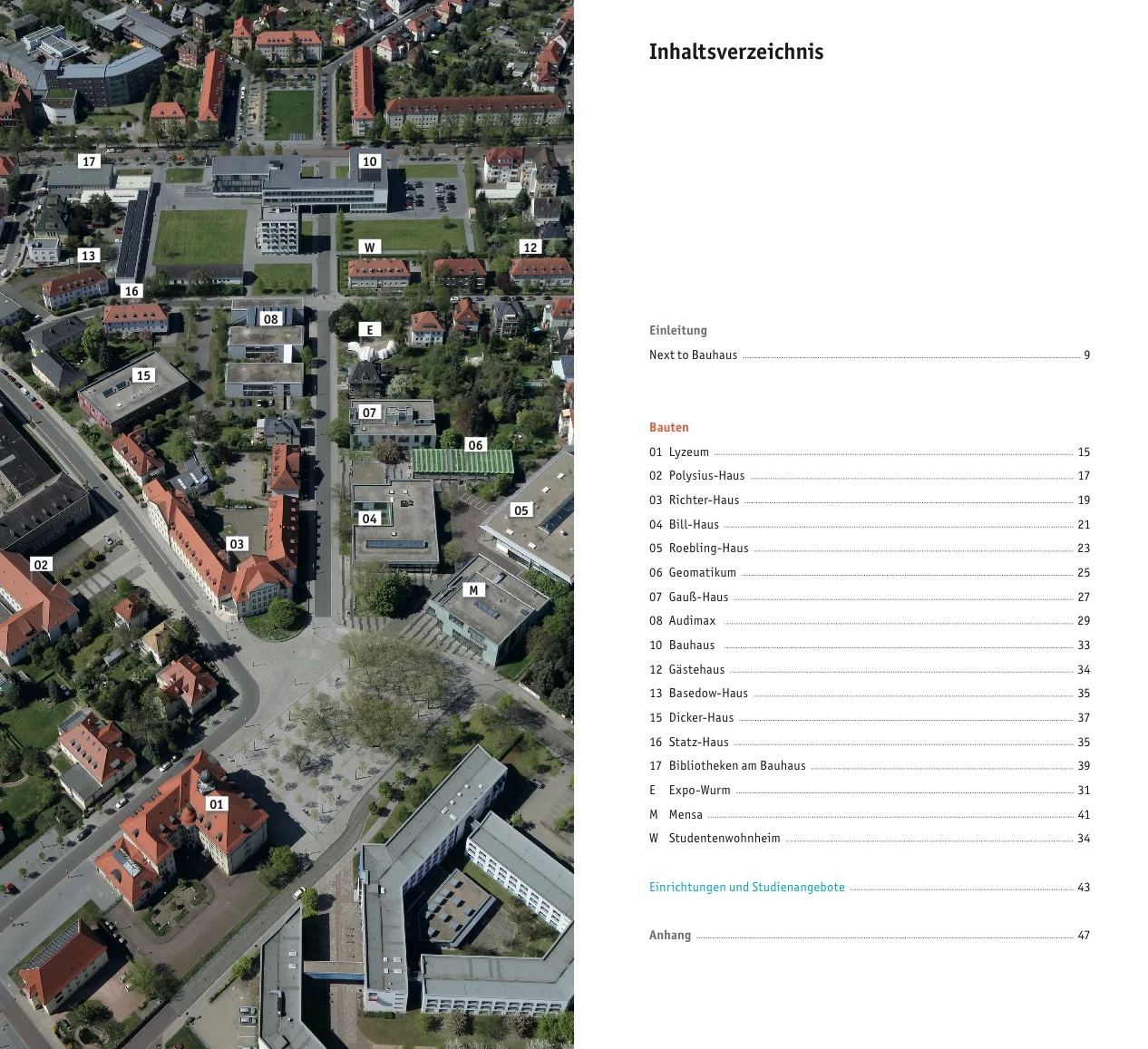Open the Bibliotheken am Bauhaus entry

[737, 765]
